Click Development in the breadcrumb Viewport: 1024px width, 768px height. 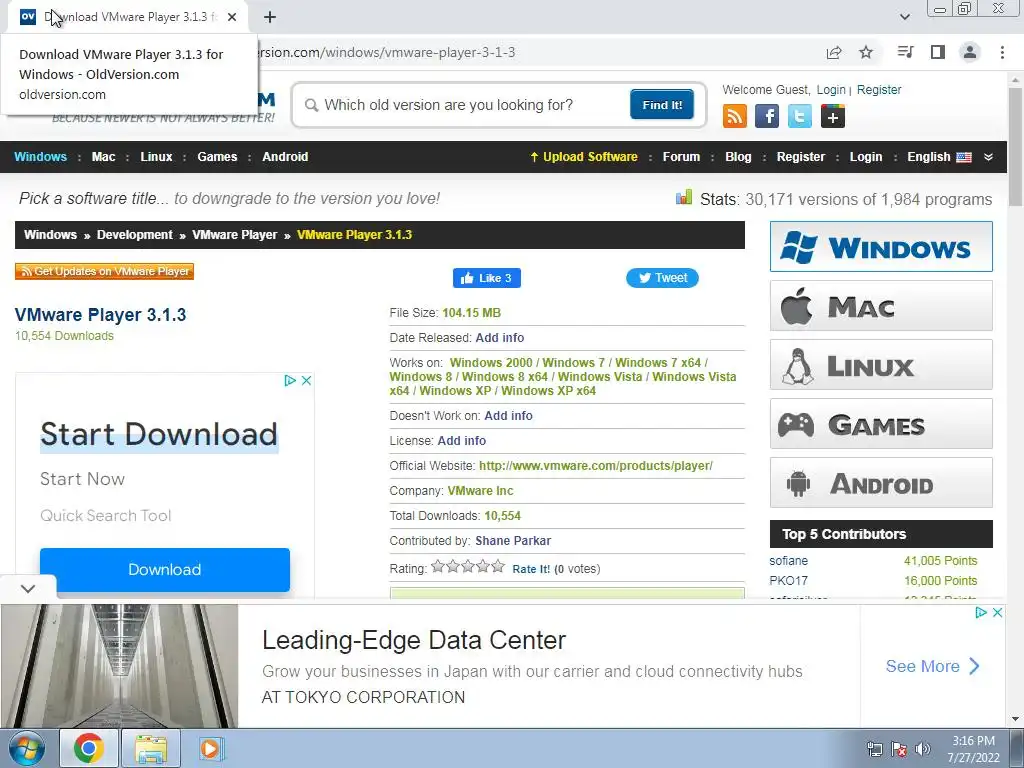(135, 235)
